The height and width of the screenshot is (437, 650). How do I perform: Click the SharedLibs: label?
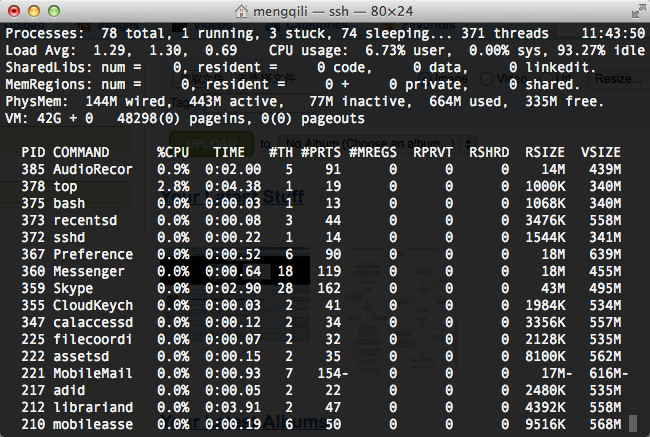pyautogui.click(x=49, y=67)
